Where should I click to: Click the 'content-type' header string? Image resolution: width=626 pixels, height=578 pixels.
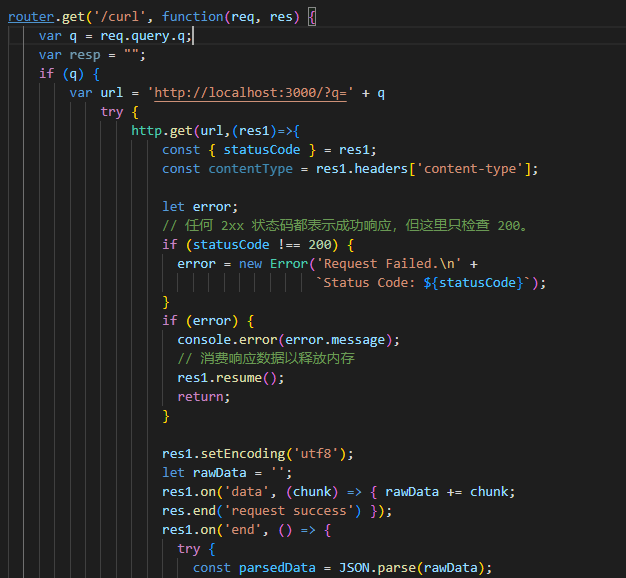[470, 169]
